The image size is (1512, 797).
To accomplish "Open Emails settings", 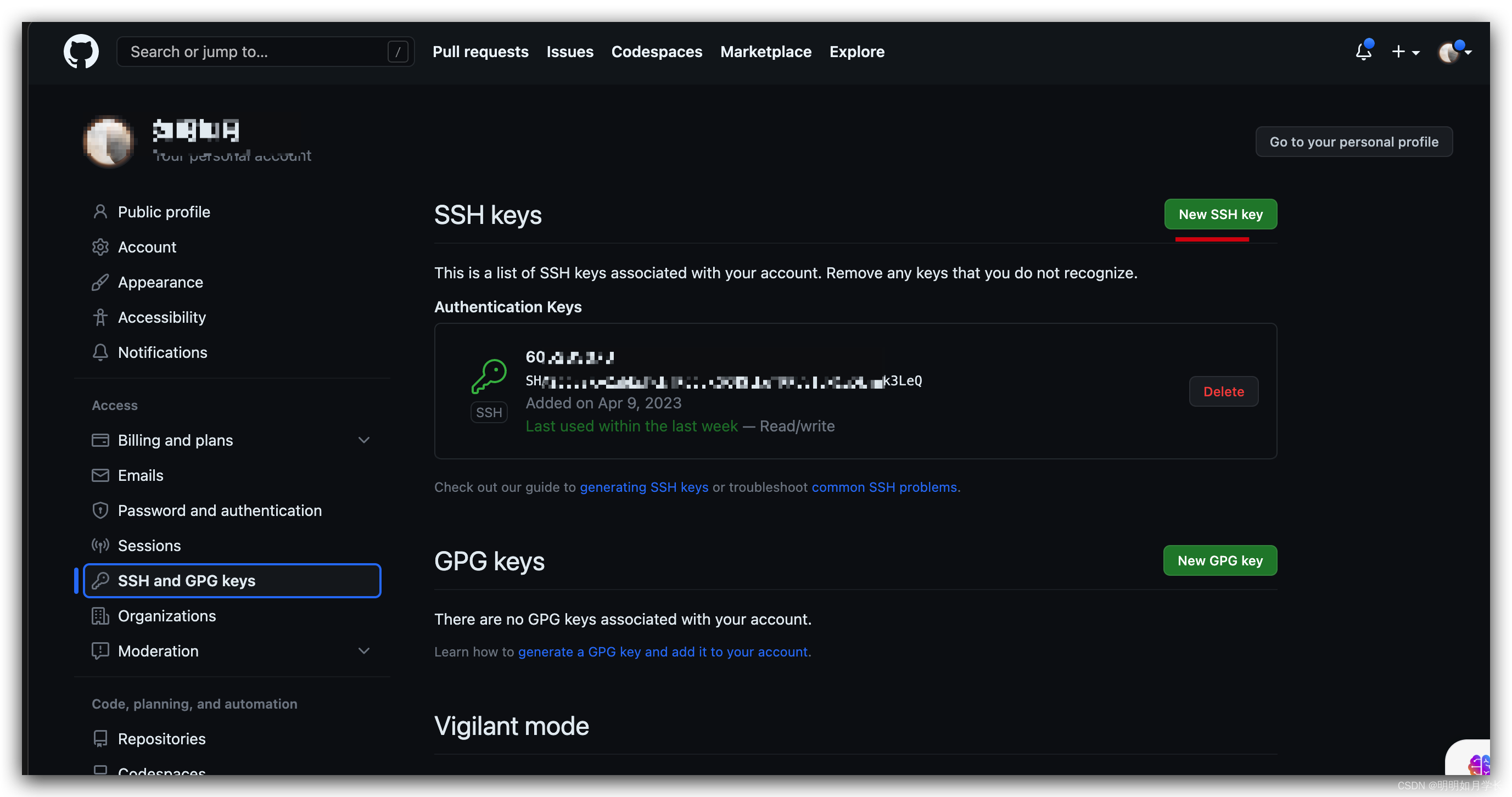I will pos(232,475).
